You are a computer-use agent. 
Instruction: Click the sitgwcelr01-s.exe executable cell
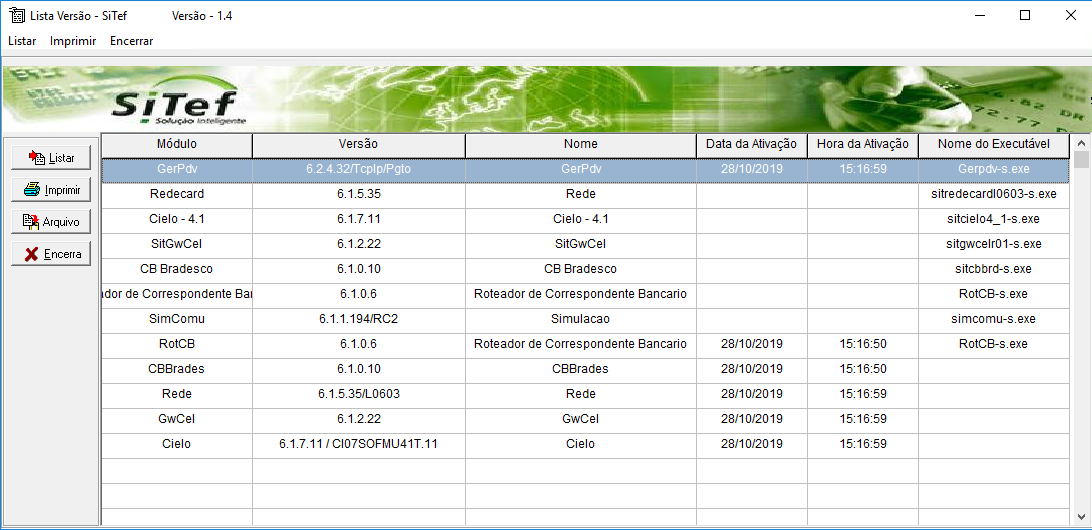(993, 244)
